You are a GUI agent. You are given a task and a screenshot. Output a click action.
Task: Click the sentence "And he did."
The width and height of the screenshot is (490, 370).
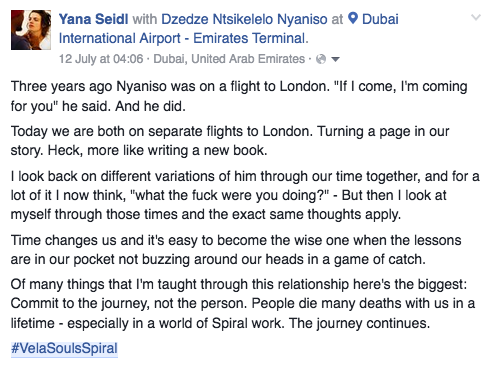150,106
